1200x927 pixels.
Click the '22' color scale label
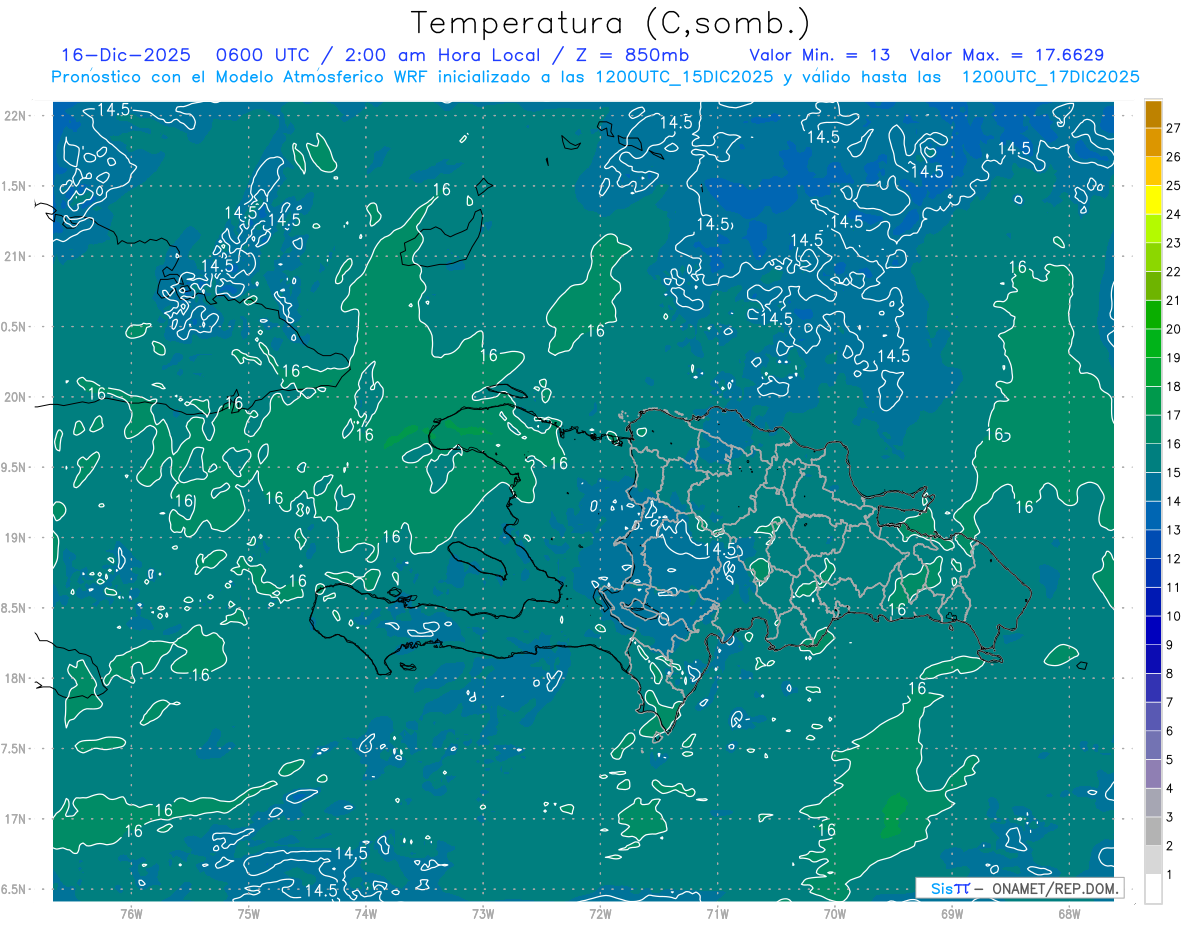pos(1174,272)
